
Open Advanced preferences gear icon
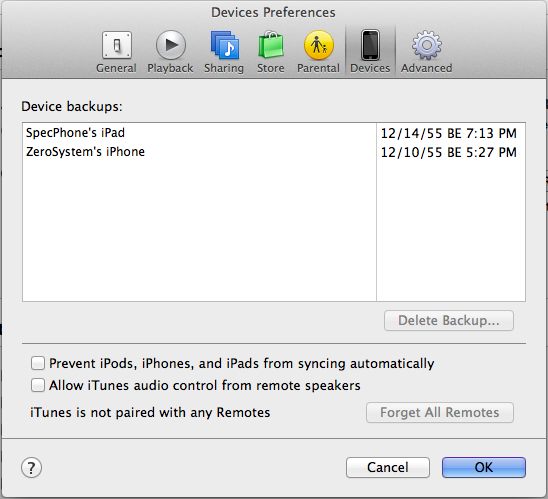pos(426,45)
